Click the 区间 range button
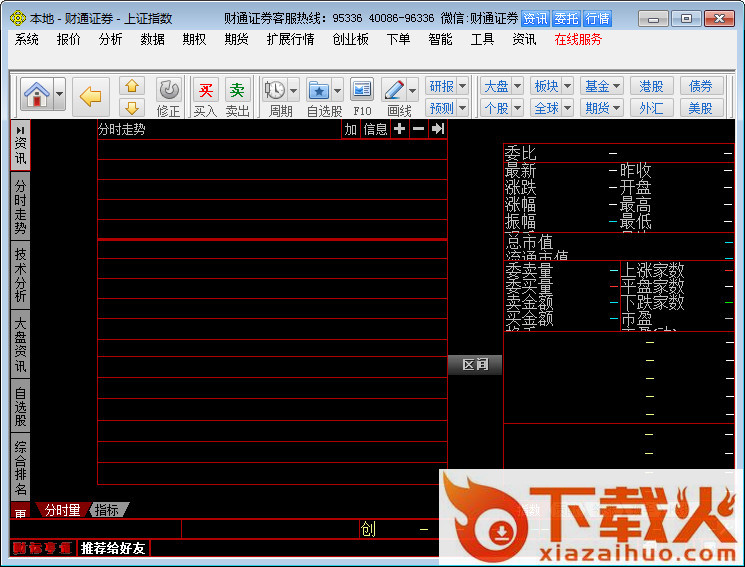The height and width of the screenshot is (567, 745). click(475, 365)
